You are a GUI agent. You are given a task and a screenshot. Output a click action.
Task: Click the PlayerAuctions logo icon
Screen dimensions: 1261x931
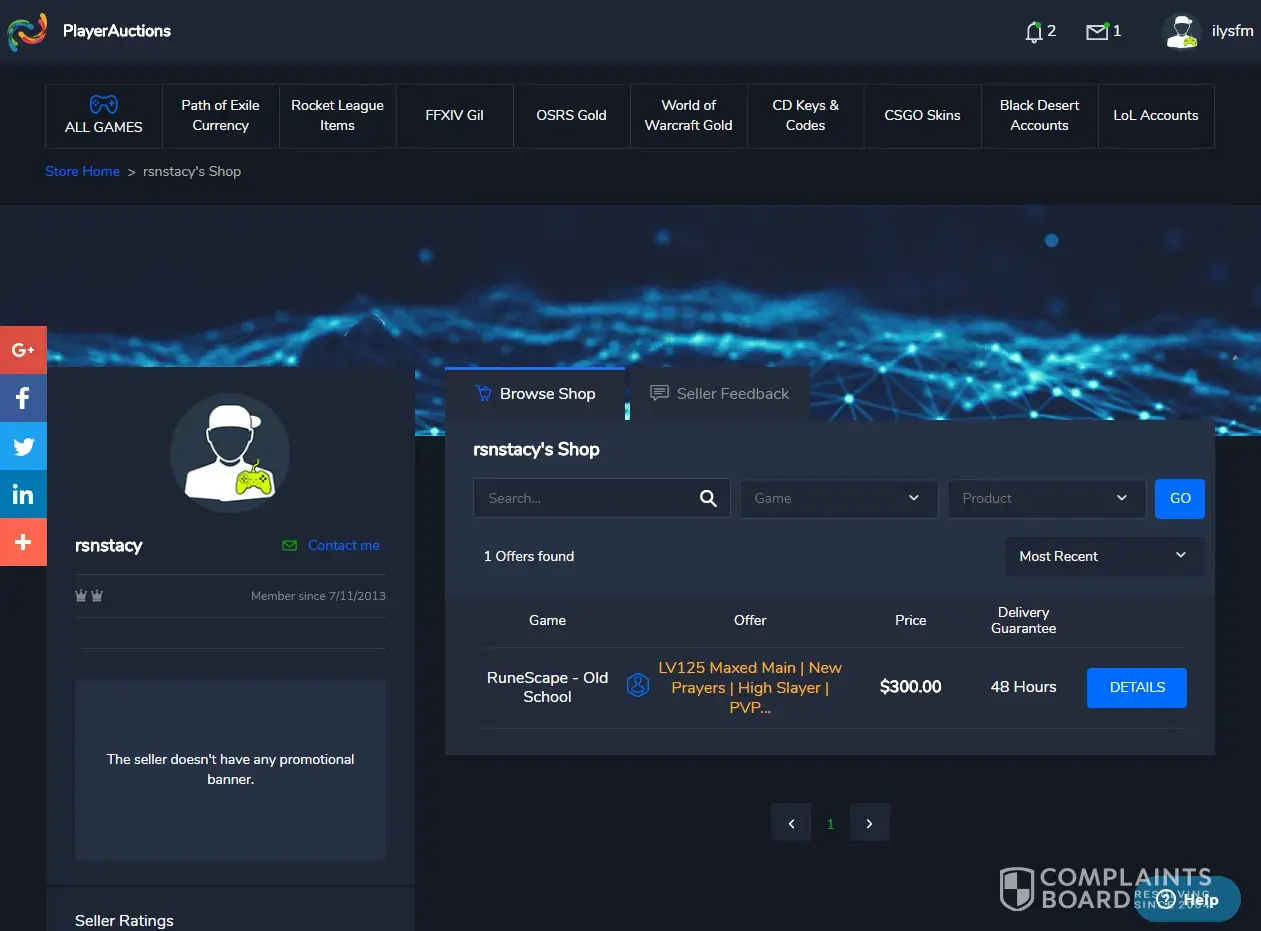tap(27, 32)
